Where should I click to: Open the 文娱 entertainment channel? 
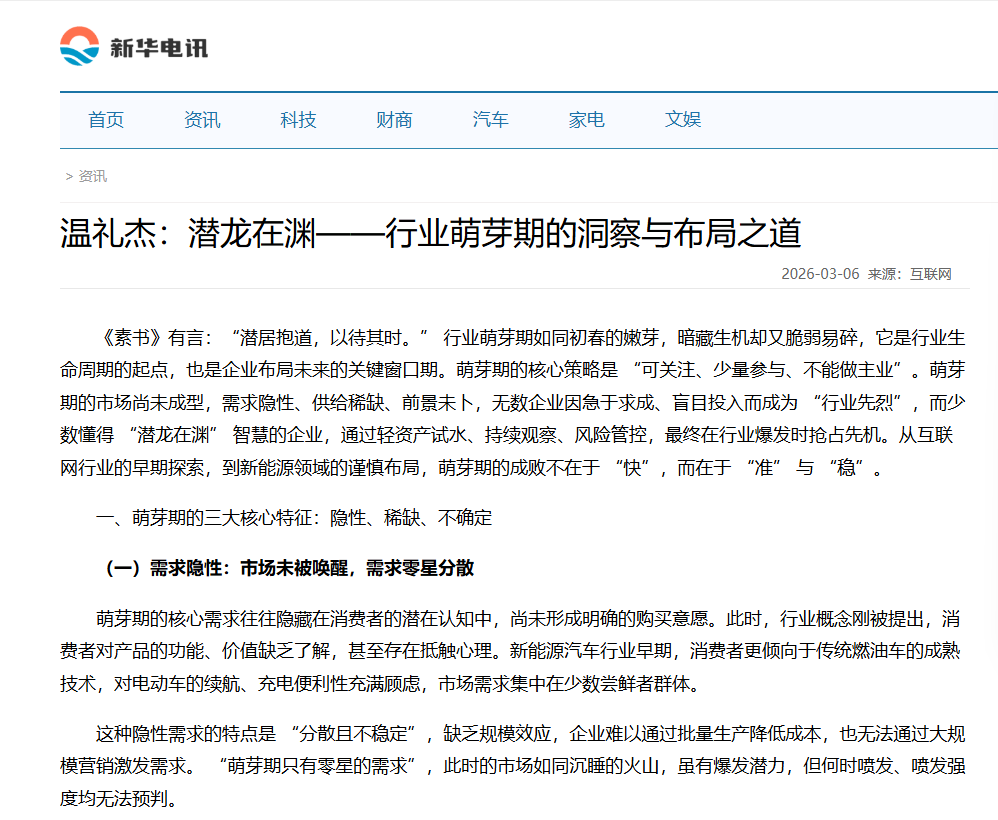point(682,119)
